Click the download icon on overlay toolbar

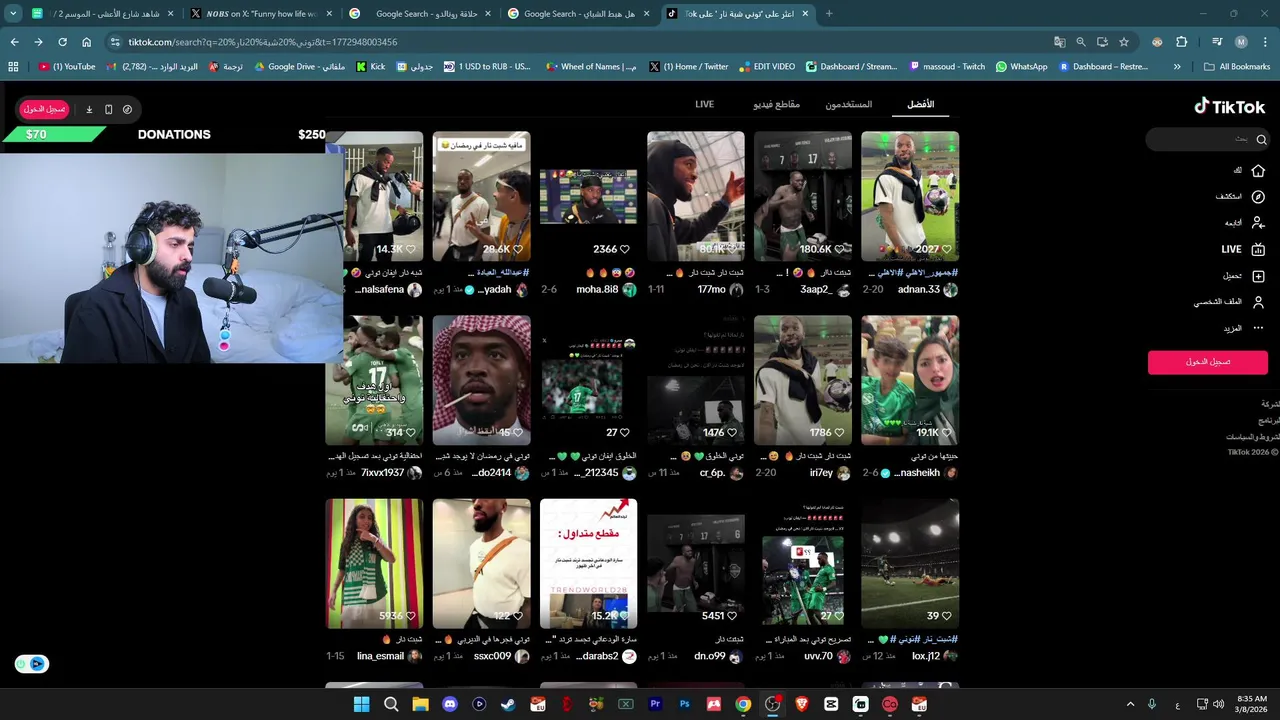(x=89, y=109)
